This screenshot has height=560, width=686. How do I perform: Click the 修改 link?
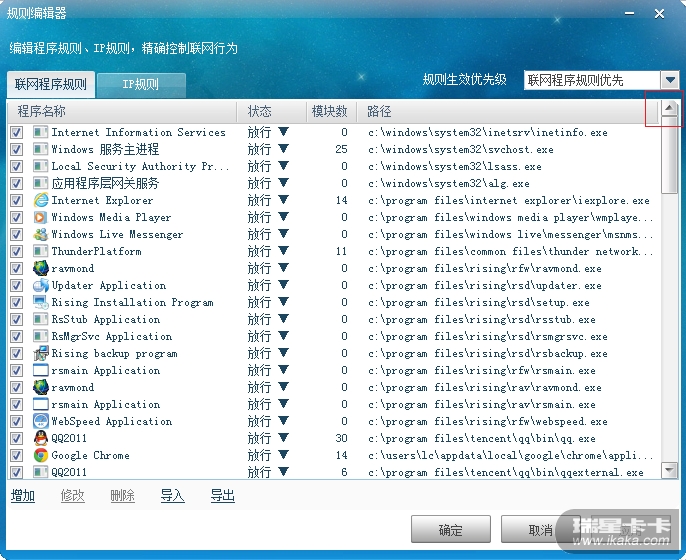(x=73, y=496)
